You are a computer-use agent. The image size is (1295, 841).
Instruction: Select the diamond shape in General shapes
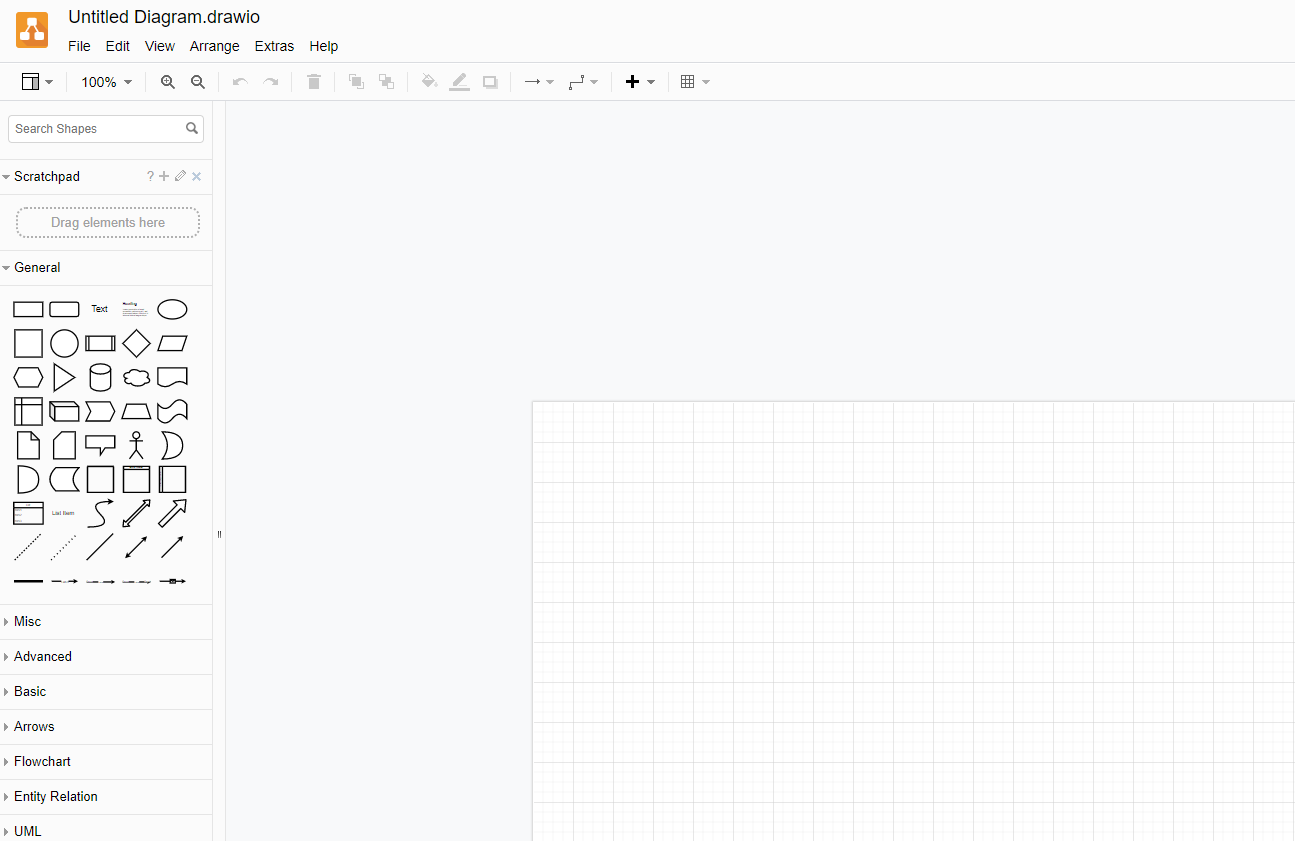coord(136,343)
